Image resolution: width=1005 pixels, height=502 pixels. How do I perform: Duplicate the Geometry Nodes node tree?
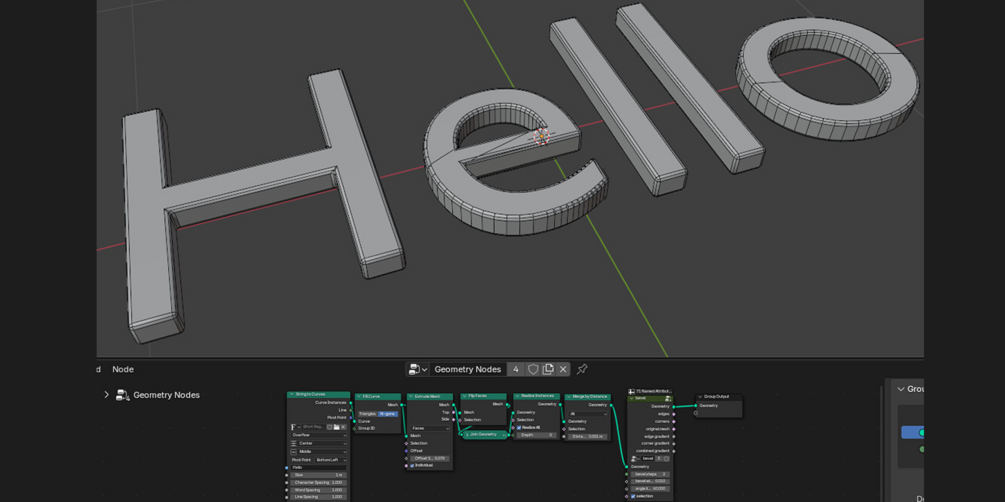tap(548, 369)
